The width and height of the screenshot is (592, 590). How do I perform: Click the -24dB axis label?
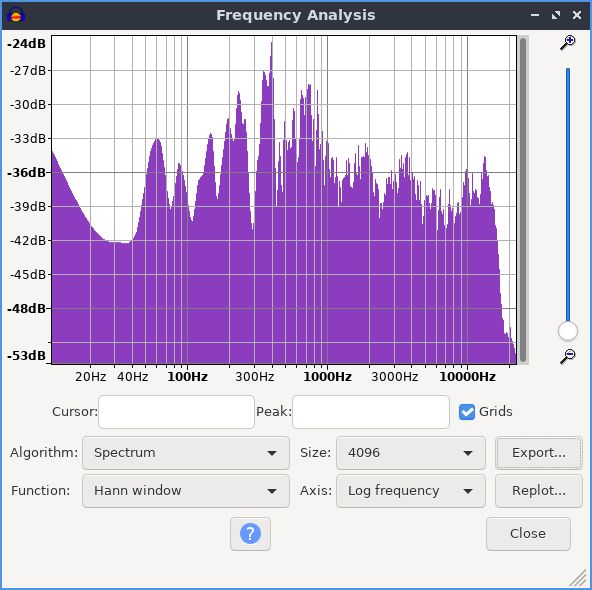(26, 44)
